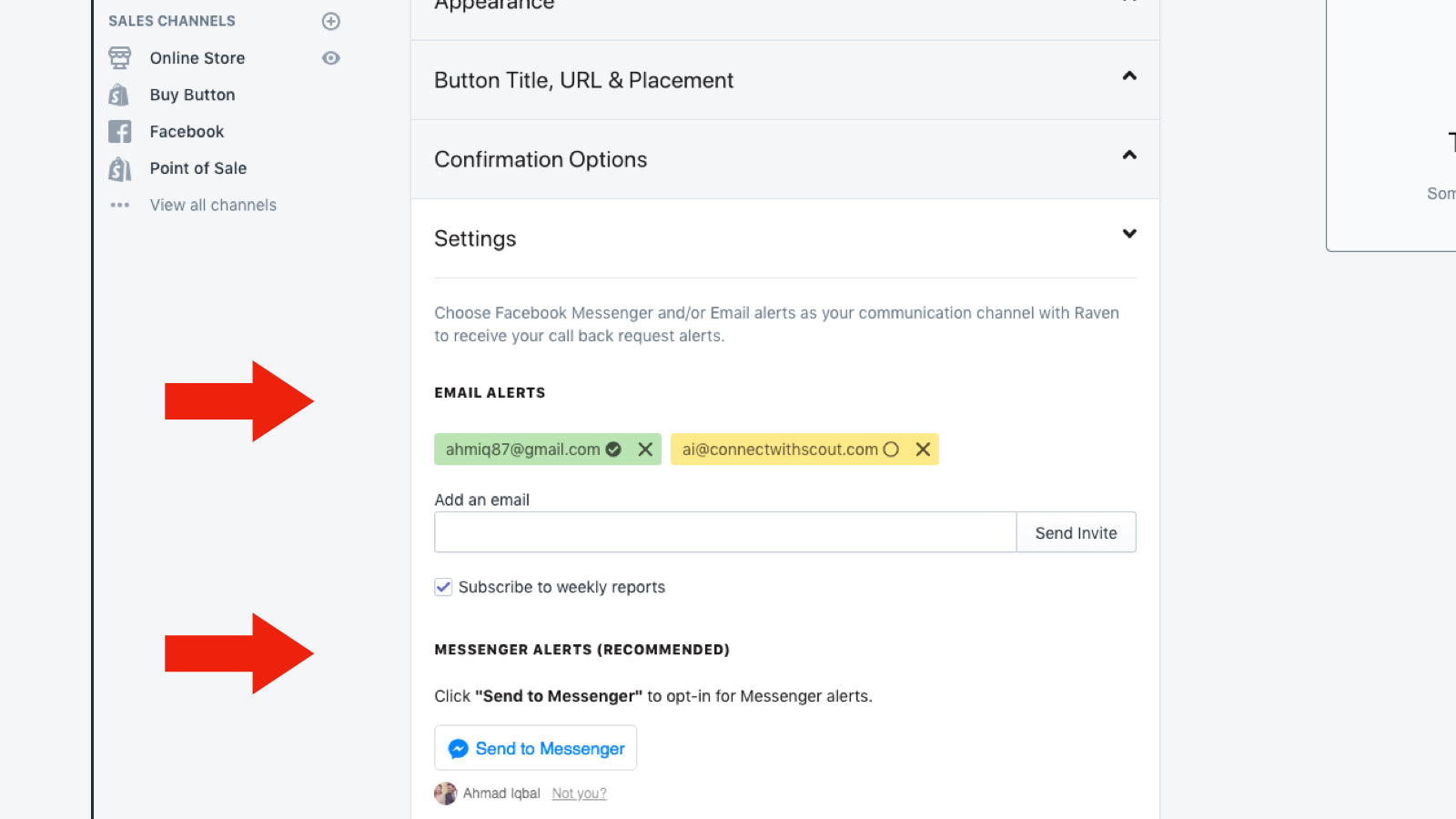Click the Not you? link
The height and width of the screenshot is (819, 1456).
click(x=579, y=794)
